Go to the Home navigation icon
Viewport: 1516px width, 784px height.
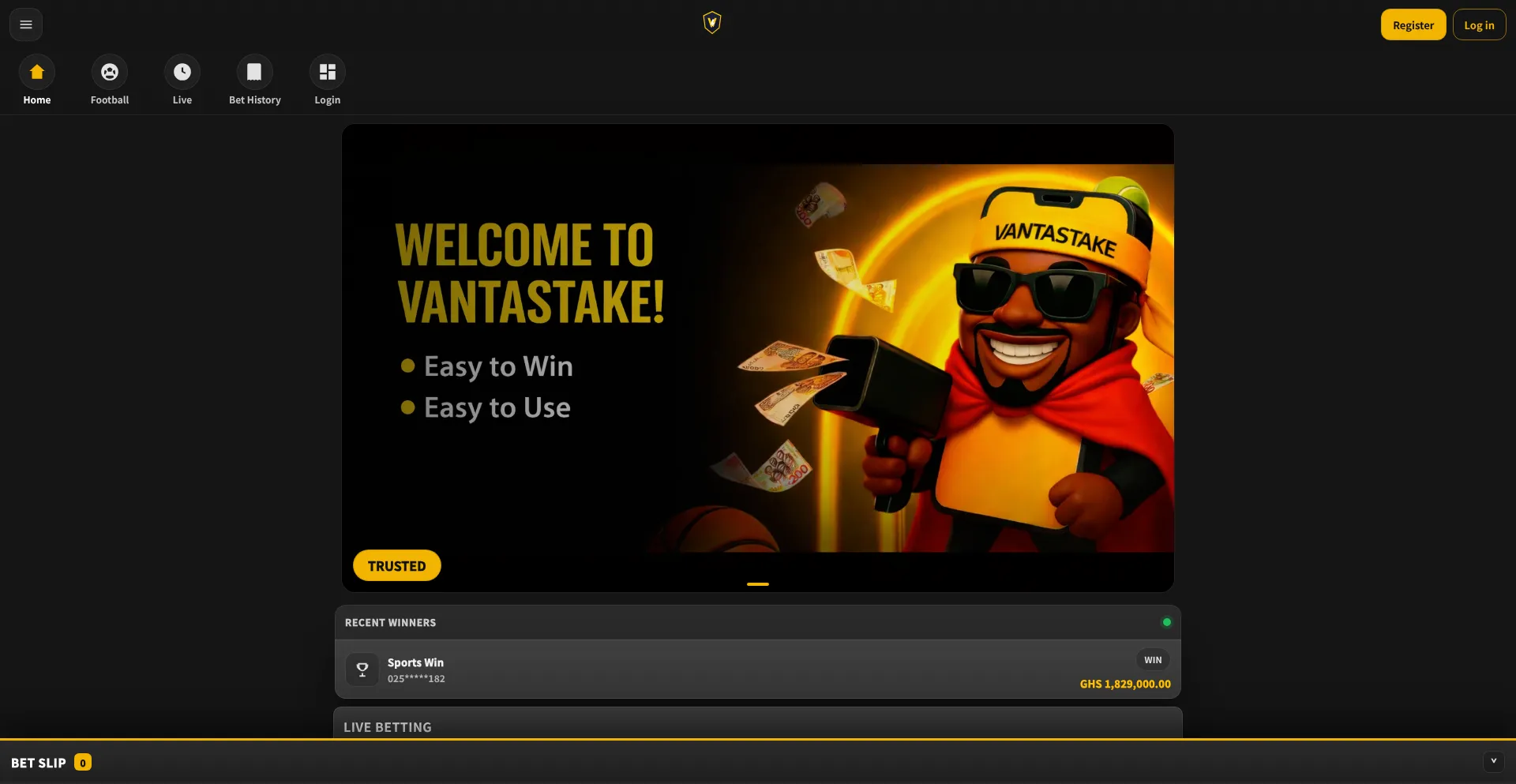tap(37, 72)
